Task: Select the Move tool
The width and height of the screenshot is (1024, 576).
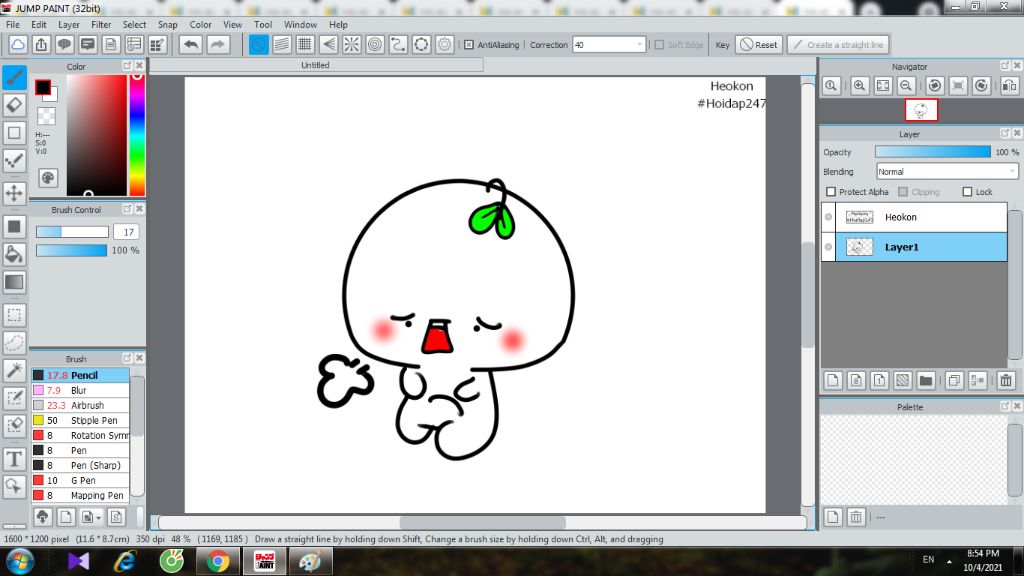Action: point(14,193)
